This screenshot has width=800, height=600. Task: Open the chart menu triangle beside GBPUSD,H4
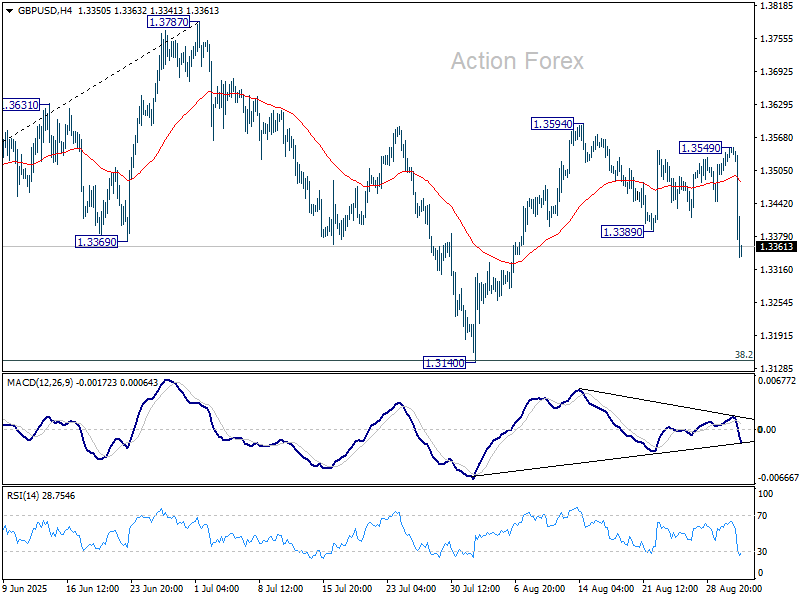pyautogui.click(x=9, y=11)
